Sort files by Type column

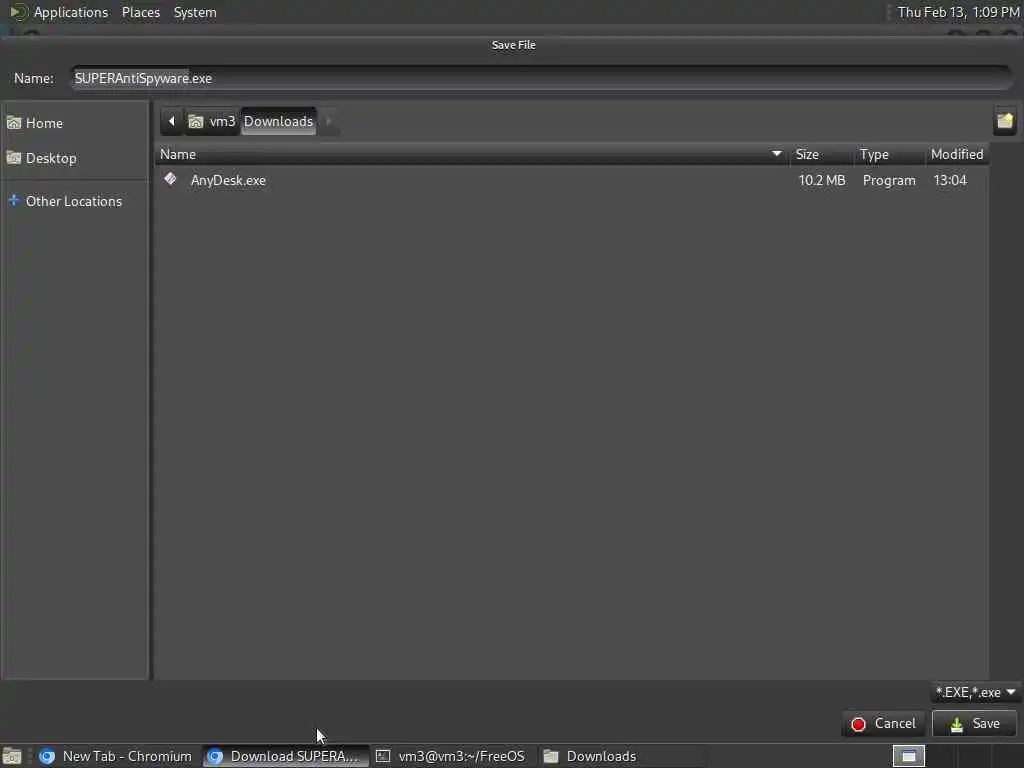(x=888, y=154)
